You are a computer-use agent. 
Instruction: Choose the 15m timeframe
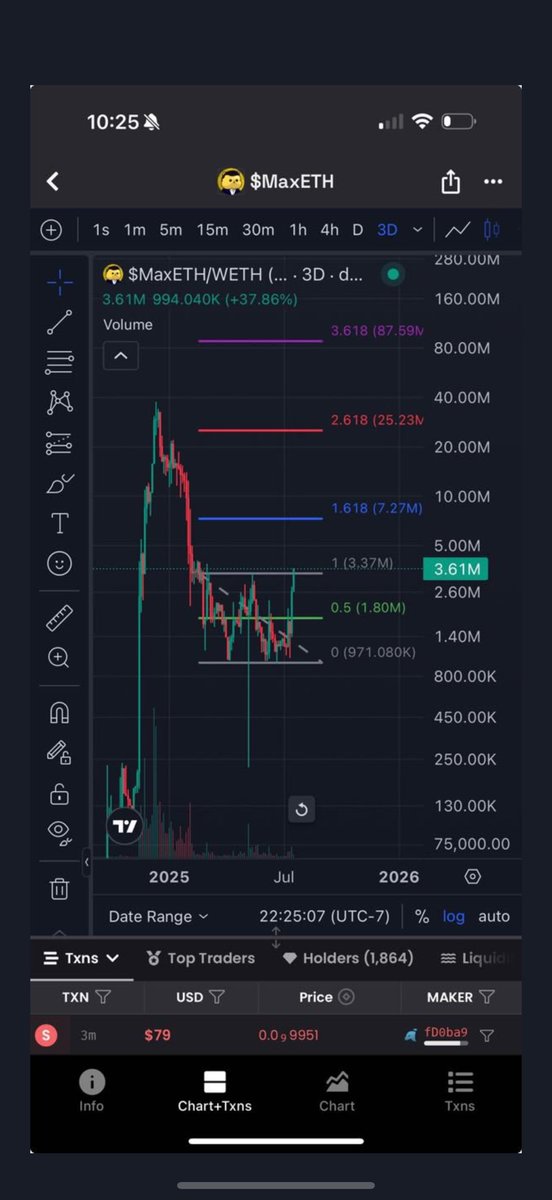pos(212,230)
